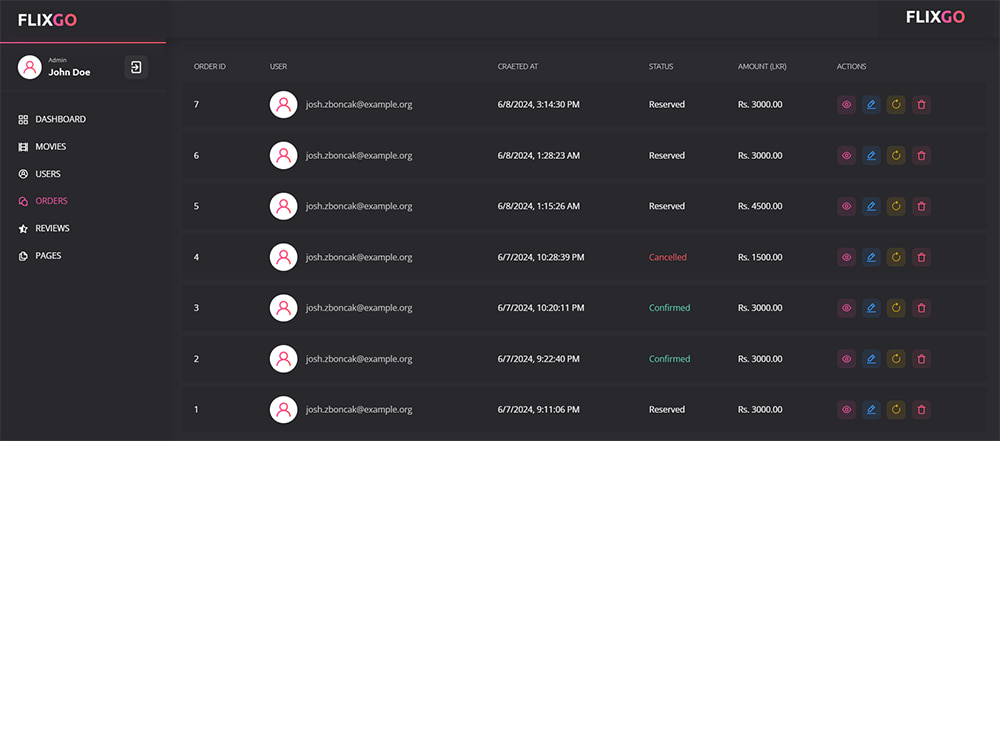
Task: Click the date 6/7/2024, 10:20:11 PM
Action: tap(541, 308)
